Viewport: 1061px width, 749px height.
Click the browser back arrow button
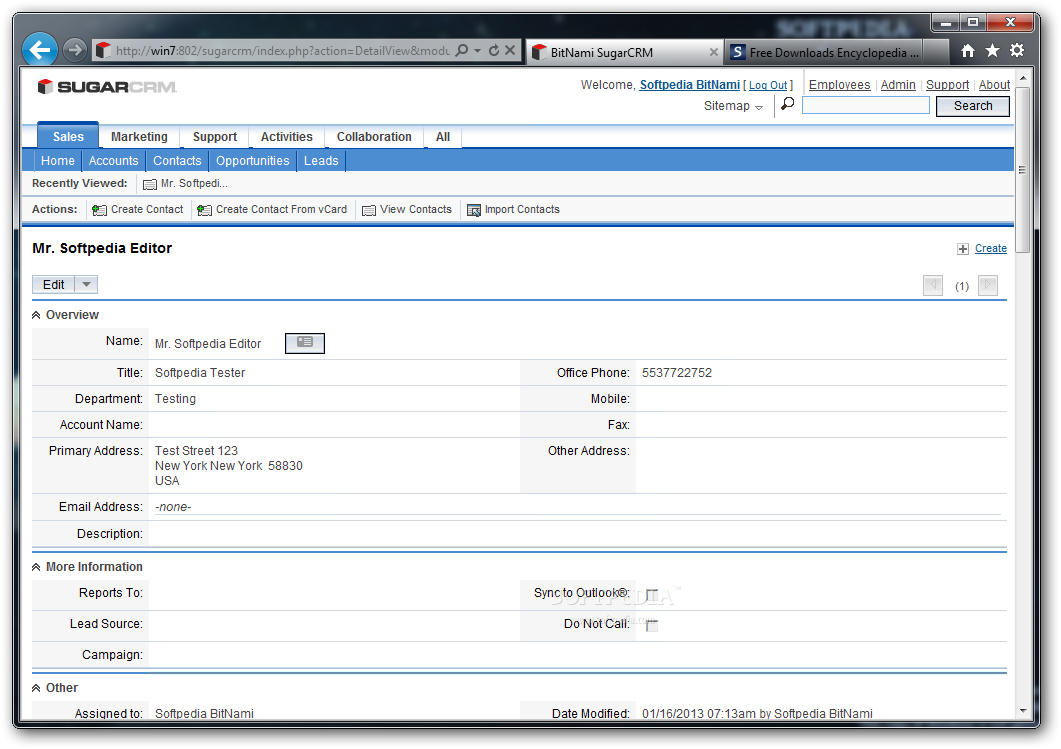coord(40,49)
